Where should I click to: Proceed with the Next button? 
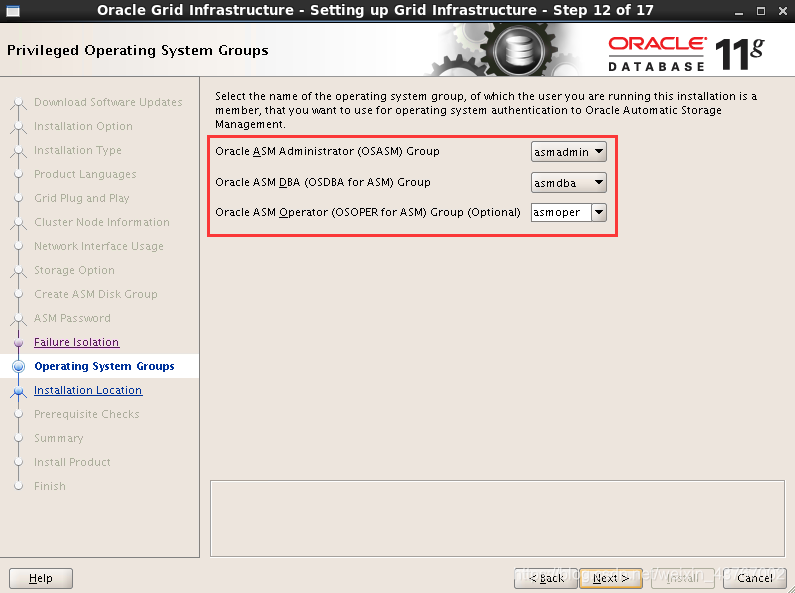tap(611, 578)
